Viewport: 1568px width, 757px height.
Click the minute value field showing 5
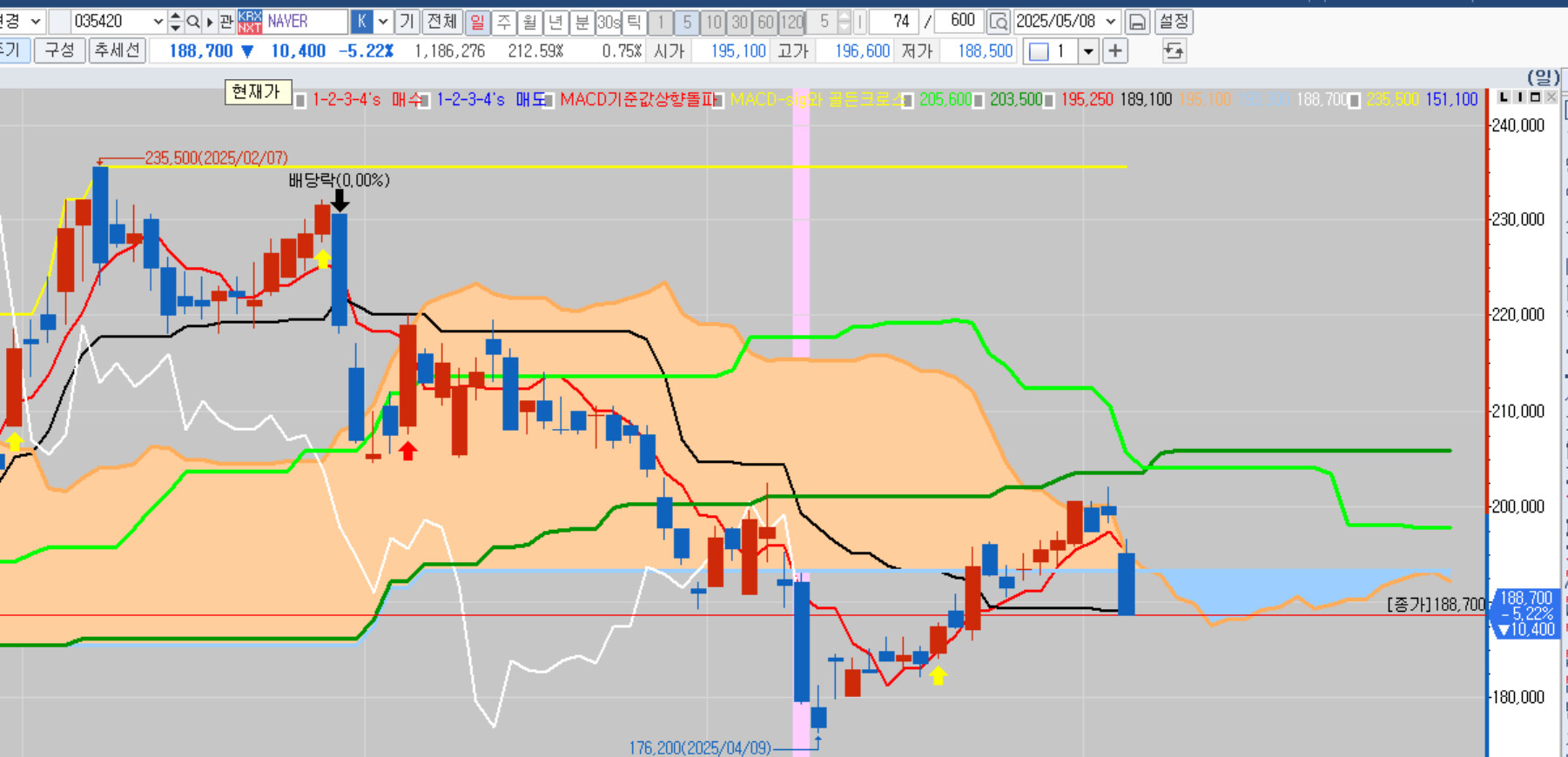pos(822,22)
